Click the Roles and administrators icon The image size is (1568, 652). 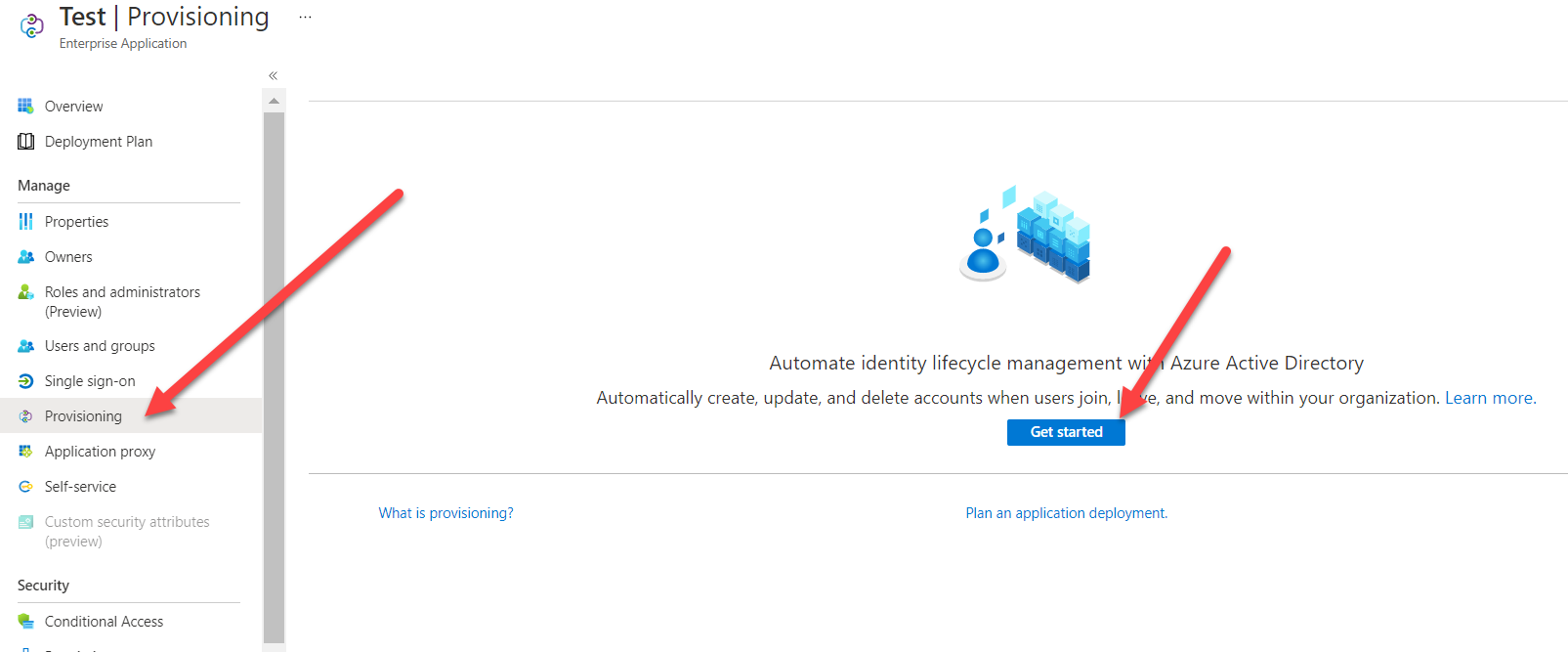pyautogui.click(x=25, y=292)
